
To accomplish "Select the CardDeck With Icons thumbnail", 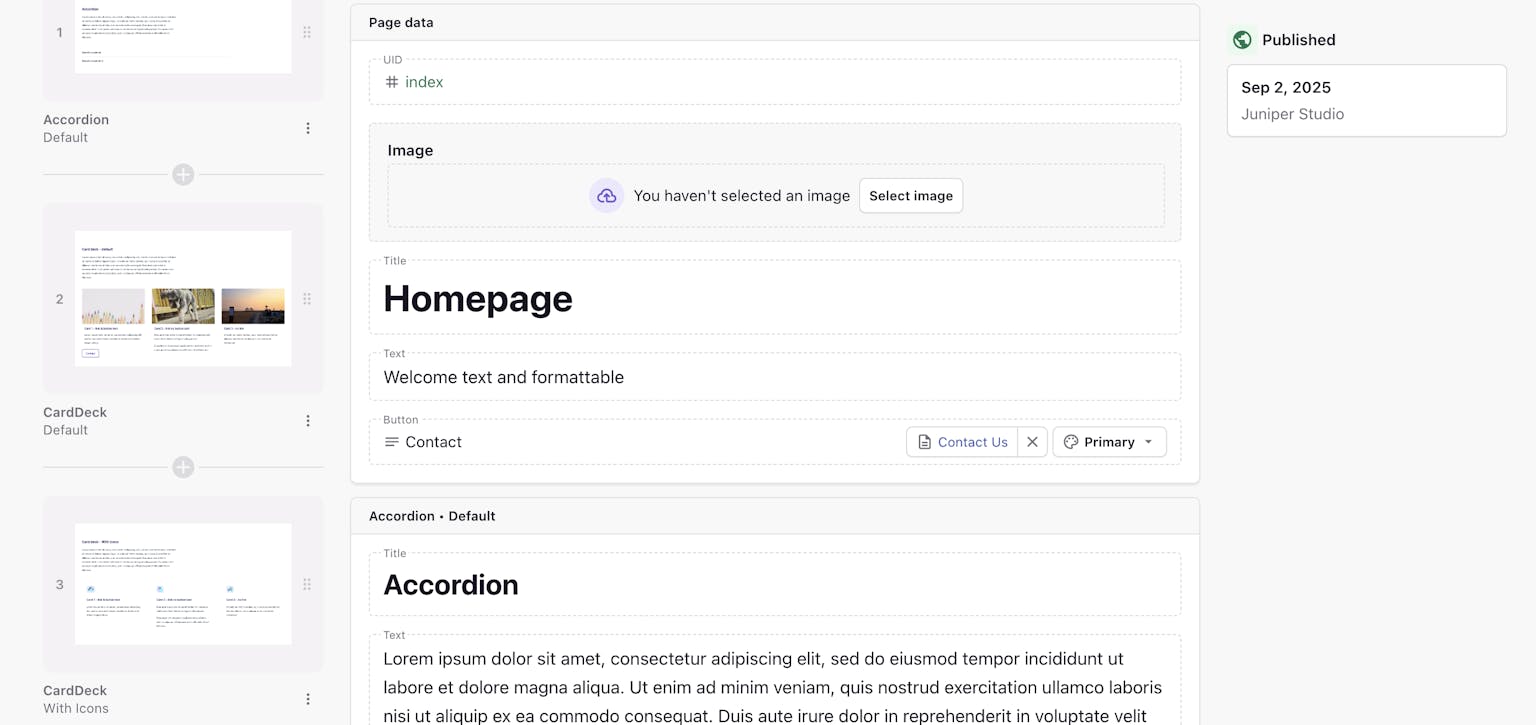I will coord(183,584).
